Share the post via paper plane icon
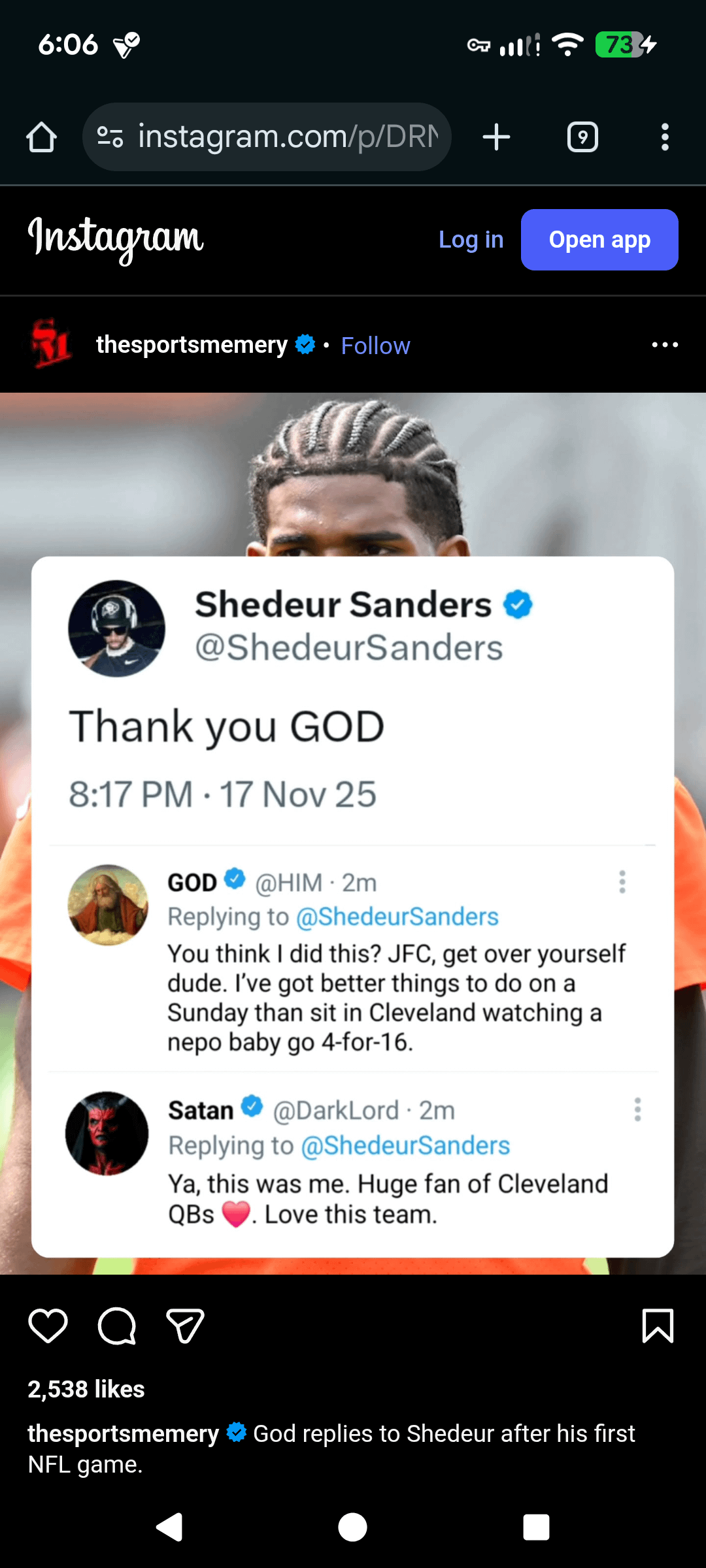This screenshot has height=1568, width=706. click(186, 1326)
